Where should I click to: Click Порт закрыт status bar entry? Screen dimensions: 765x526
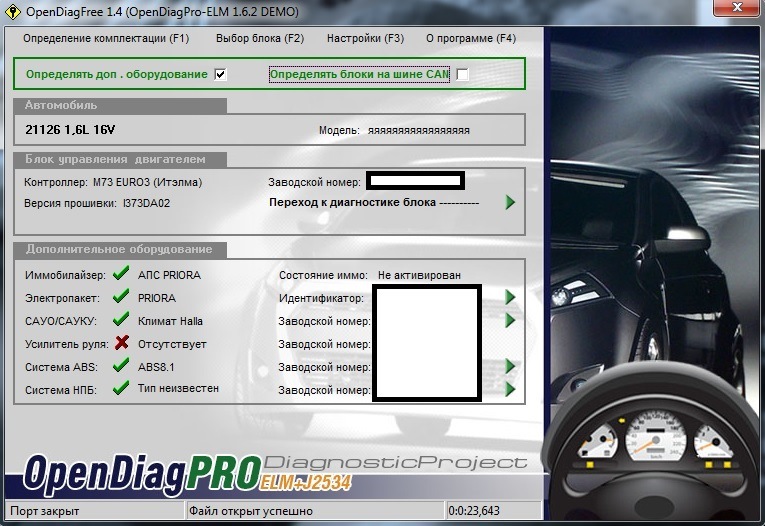coord(95,511)
